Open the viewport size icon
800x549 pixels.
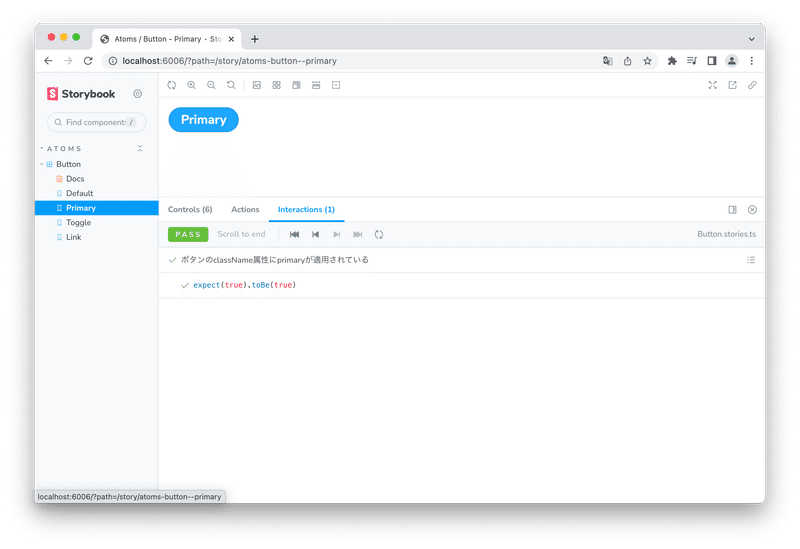(296, 85)
